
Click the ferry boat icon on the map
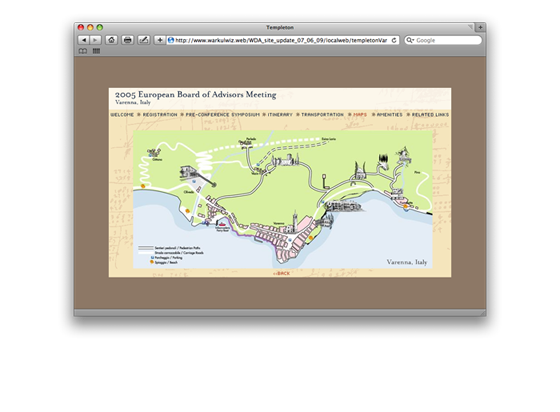tap(222, 225)
